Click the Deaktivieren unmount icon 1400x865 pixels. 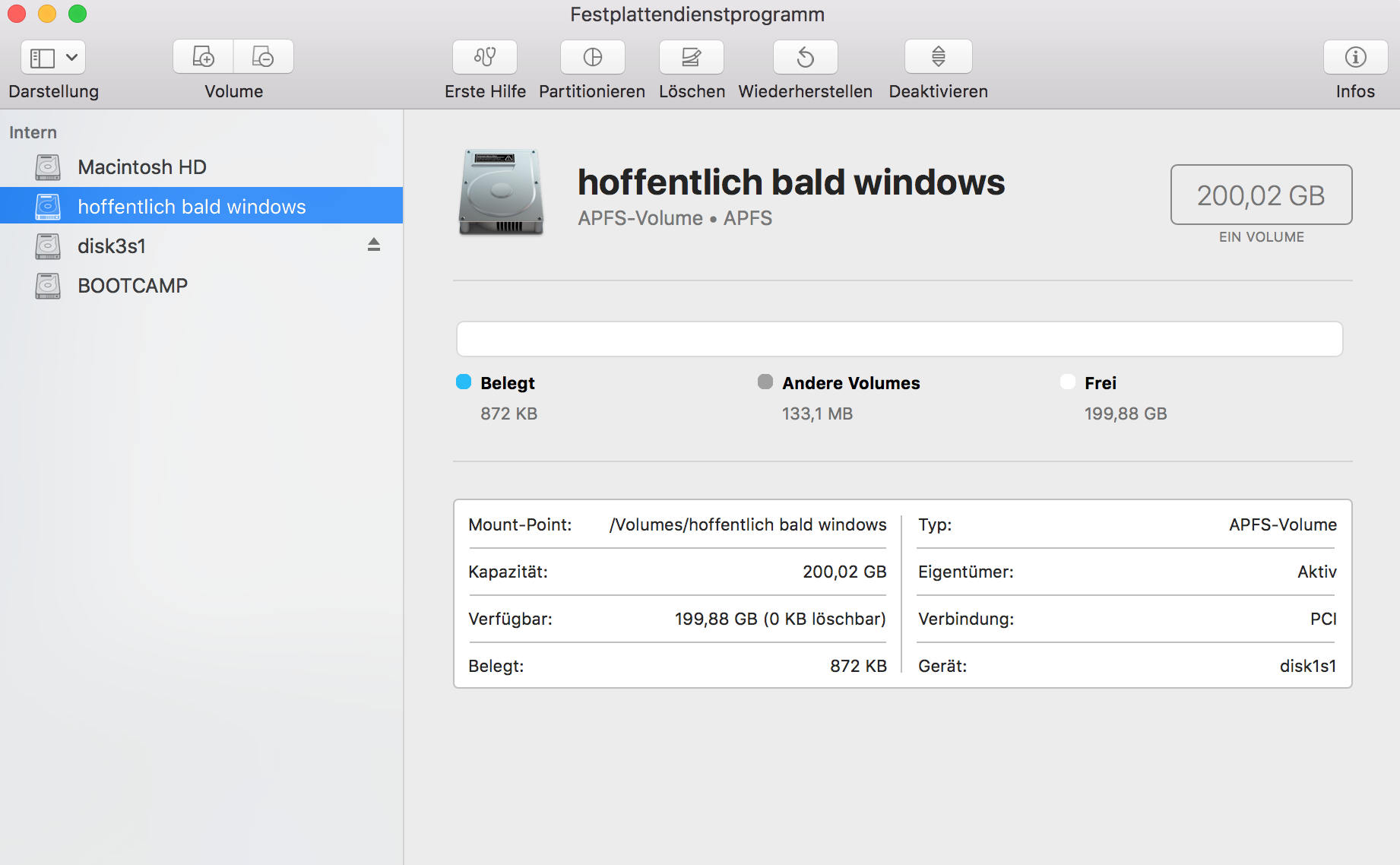pyautogui.click(x=939, y=57)
